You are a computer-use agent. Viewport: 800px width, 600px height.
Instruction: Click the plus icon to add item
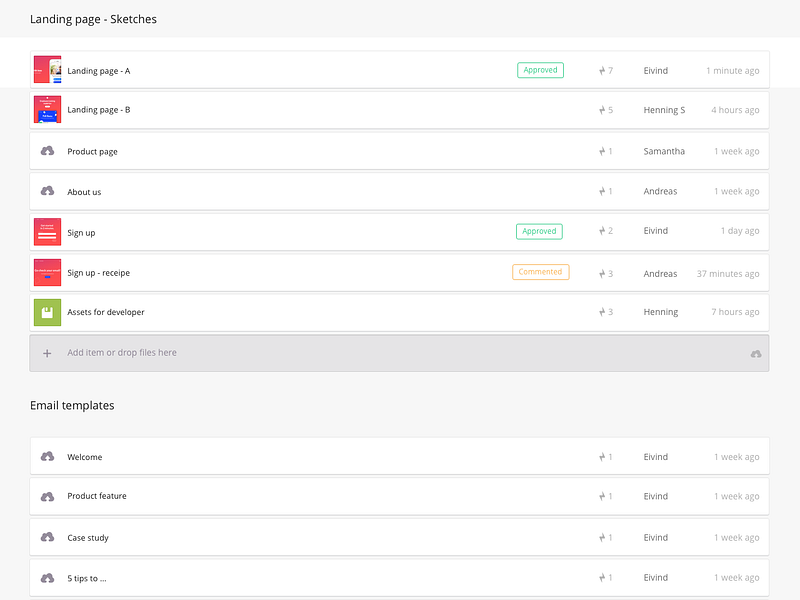tap(47, 353)
